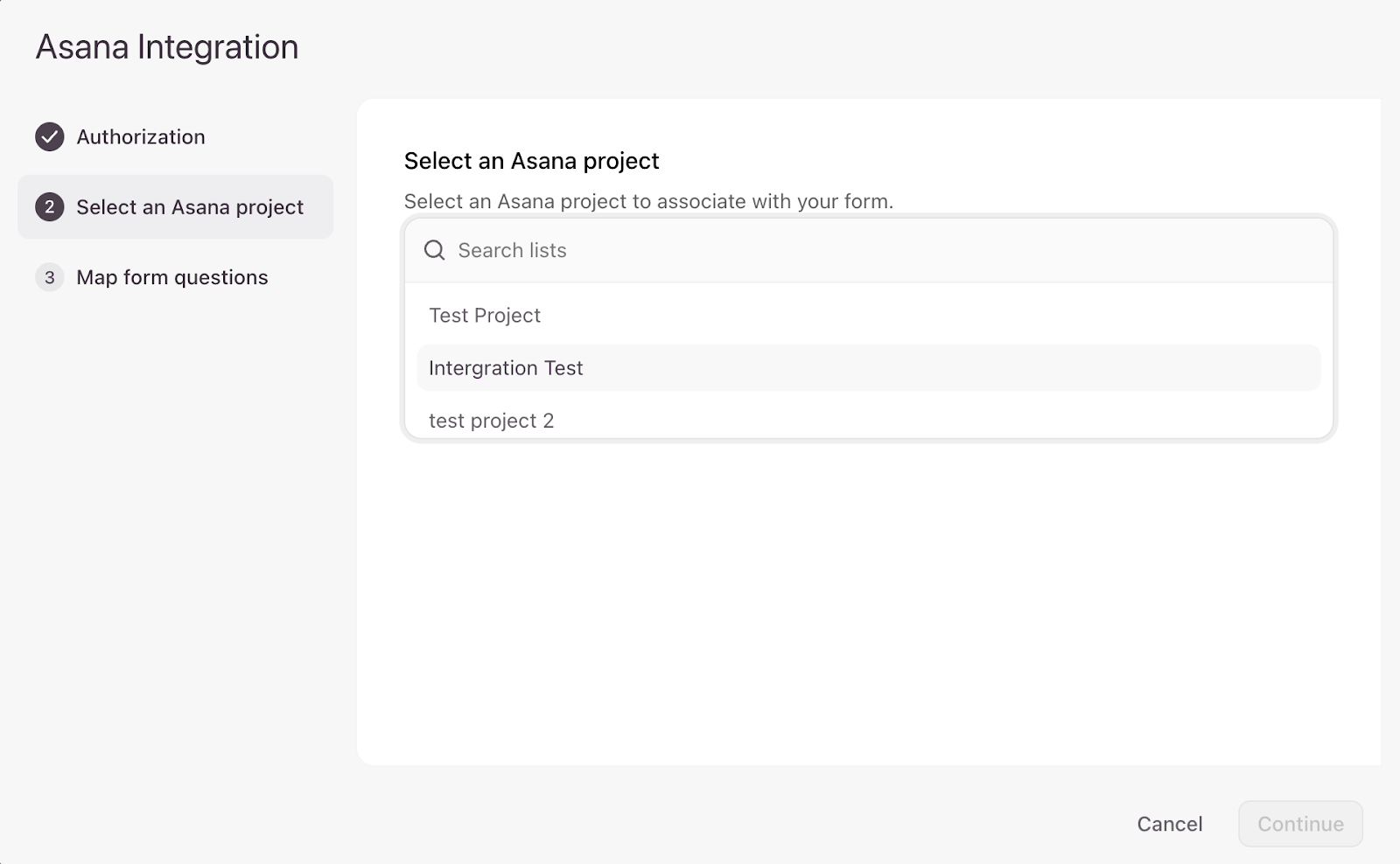Click the step 3 number badge

(50, 277)
